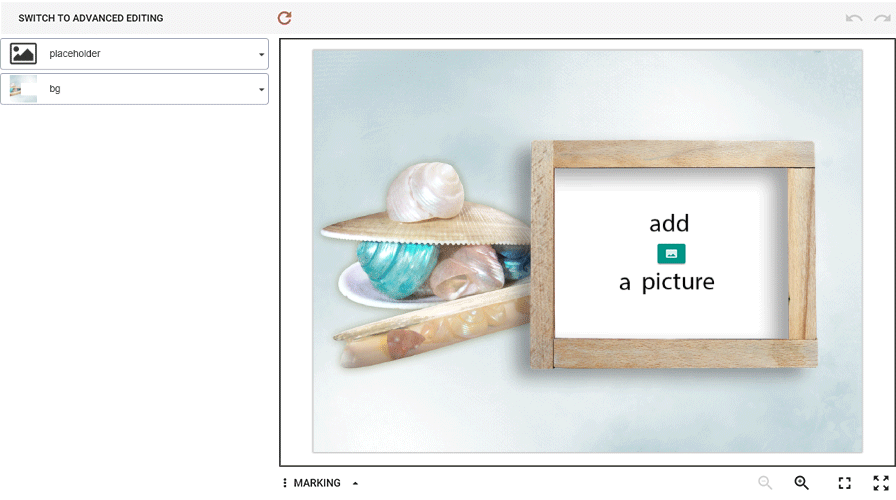Click the bg layer thumbnail
The width and height of the screenshot is (896, 500).
[x=23, y=89]
